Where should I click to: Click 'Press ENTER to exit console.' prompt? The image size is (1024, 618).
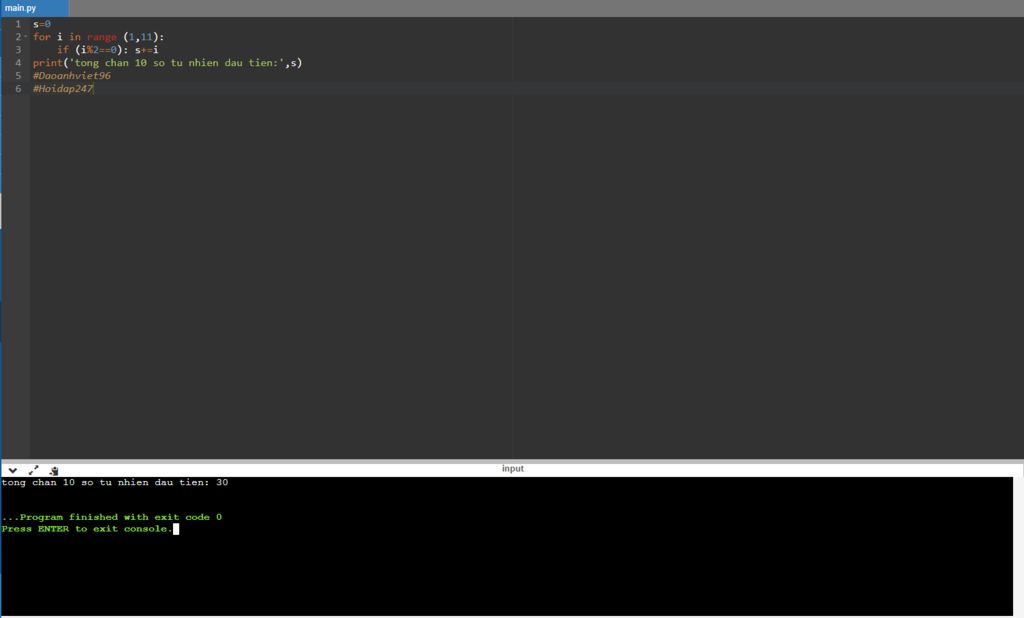[87, 529]
